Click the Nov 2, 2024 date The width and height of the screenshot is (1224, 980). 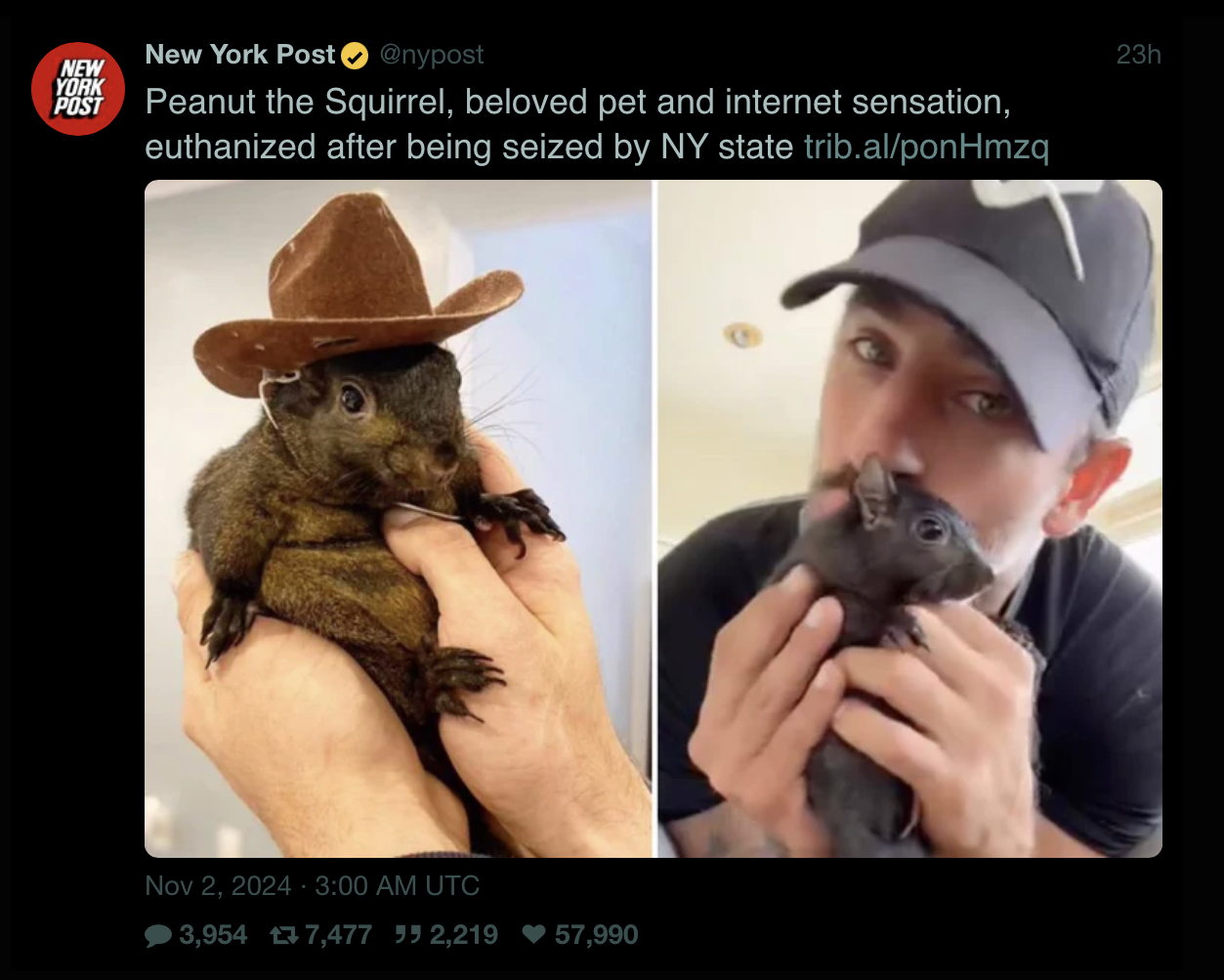point(218,886)
